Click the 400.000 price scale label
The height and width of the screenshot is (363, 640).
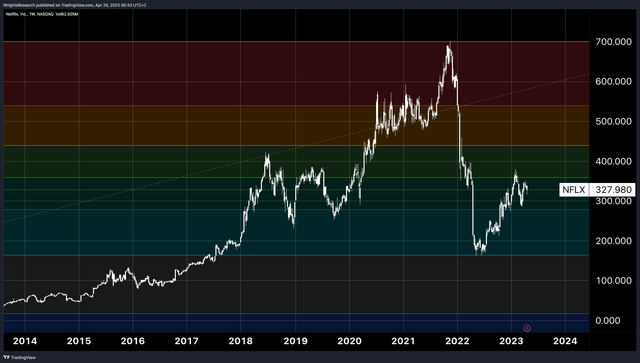click(x=613, y=161)
